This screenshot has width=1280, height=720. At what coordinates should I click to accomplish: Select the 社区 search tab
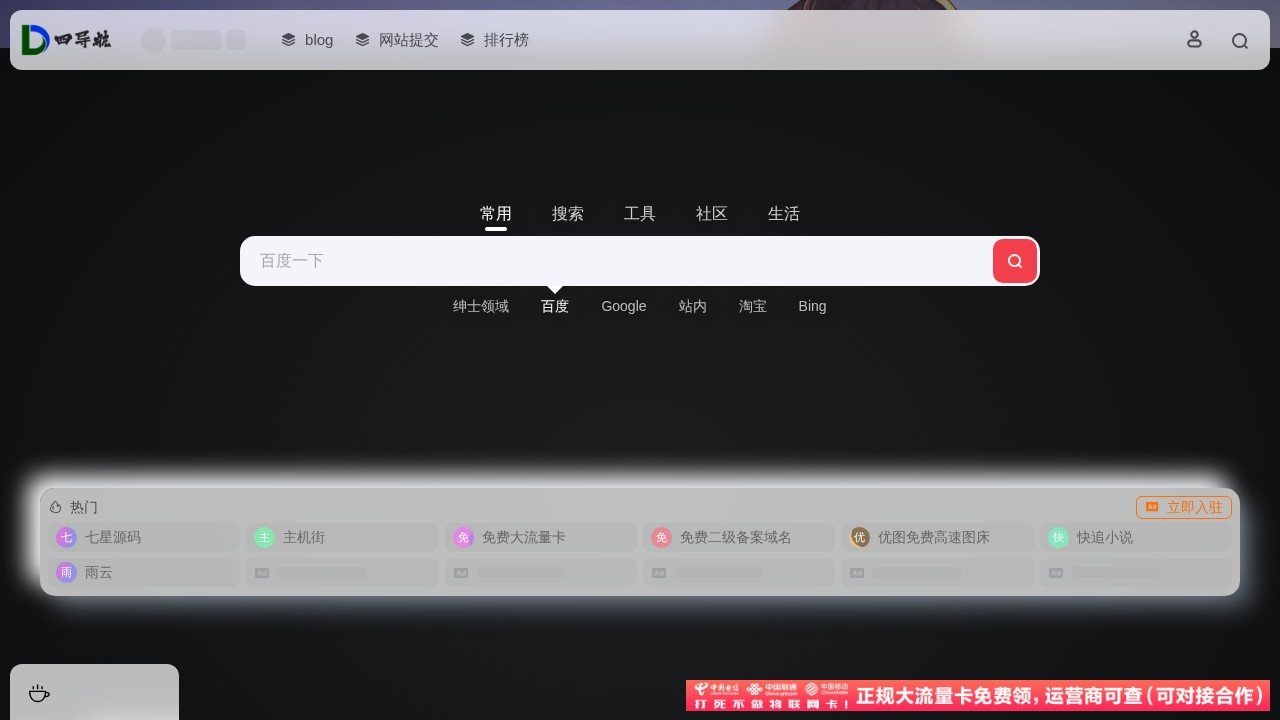coord(712,214)
